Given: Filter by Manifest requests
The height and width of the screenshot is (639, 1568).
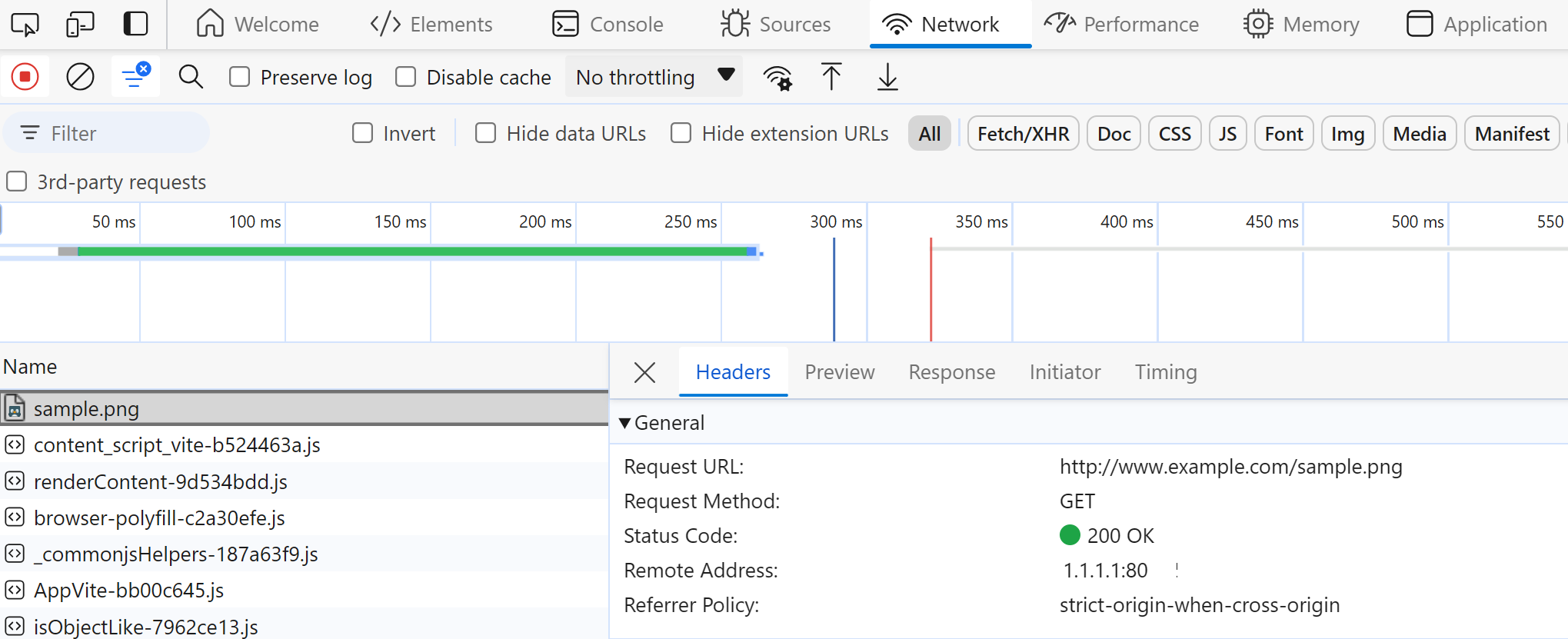Looking at the screenshot, I should pos(1512,134).
